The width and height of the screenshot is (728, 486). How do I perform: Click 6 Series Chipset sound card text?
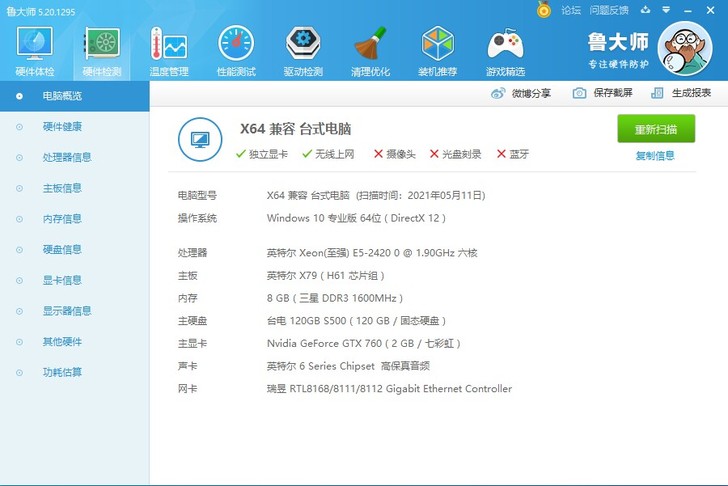pyautogui.click(x=348, y=366)
